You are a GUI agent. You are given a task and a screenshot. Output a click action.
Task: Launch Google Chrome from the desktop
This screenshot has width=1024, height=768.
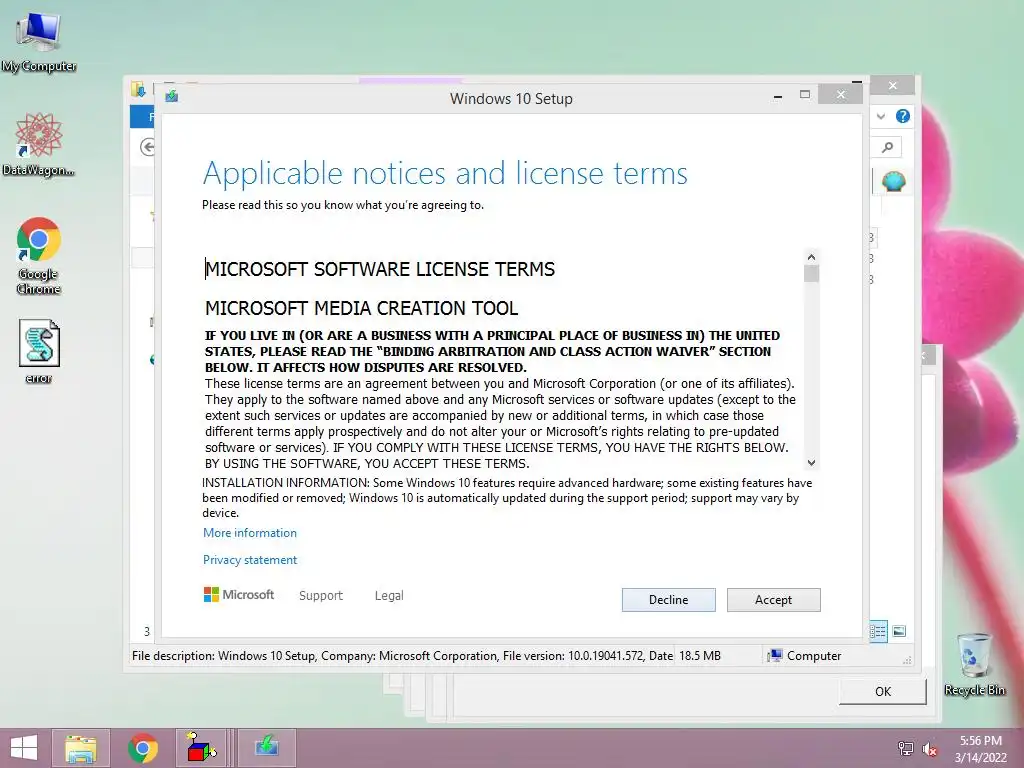tap(39, 255)
